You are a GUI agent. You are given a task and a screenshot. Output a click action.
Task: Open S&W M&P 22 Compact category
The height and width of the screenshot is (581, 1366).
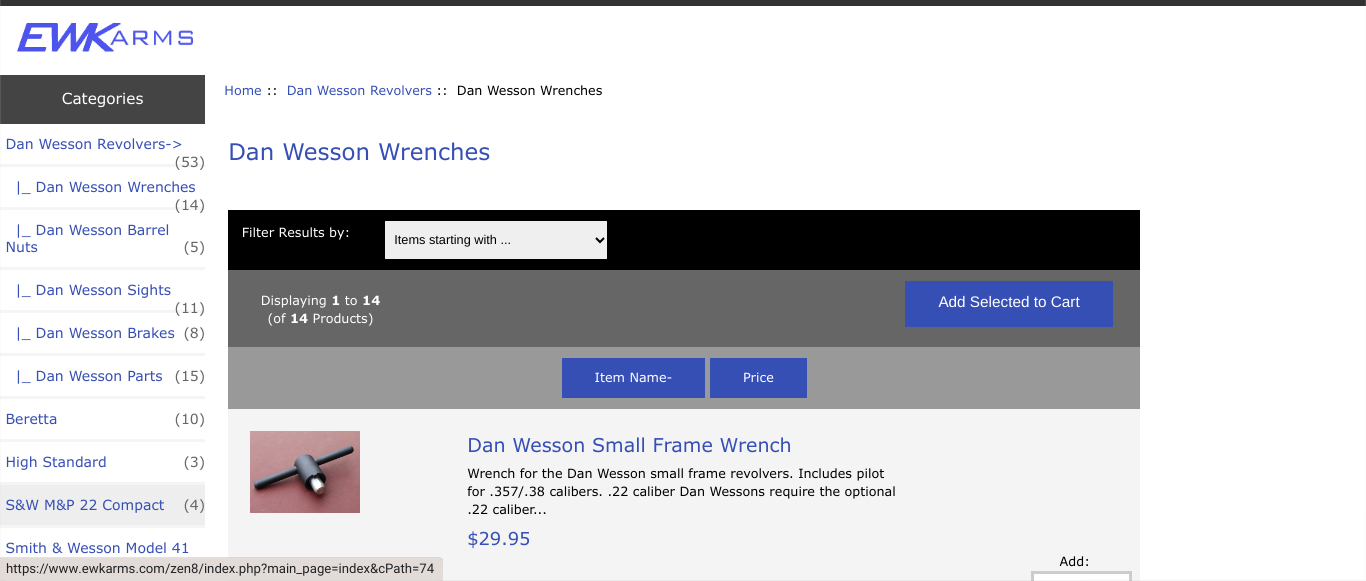pos(85,505)
